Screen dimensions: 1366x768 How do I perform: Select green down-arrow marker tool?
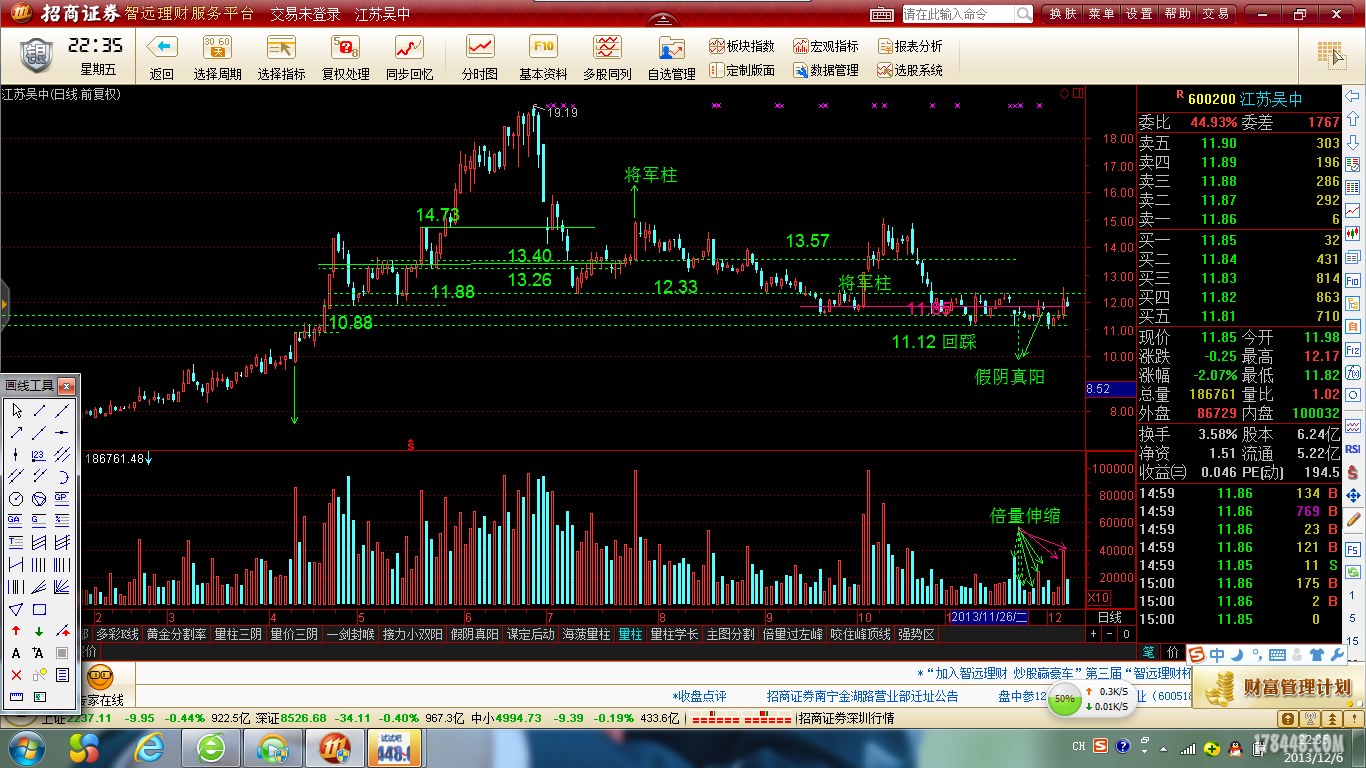click(39, 631)
